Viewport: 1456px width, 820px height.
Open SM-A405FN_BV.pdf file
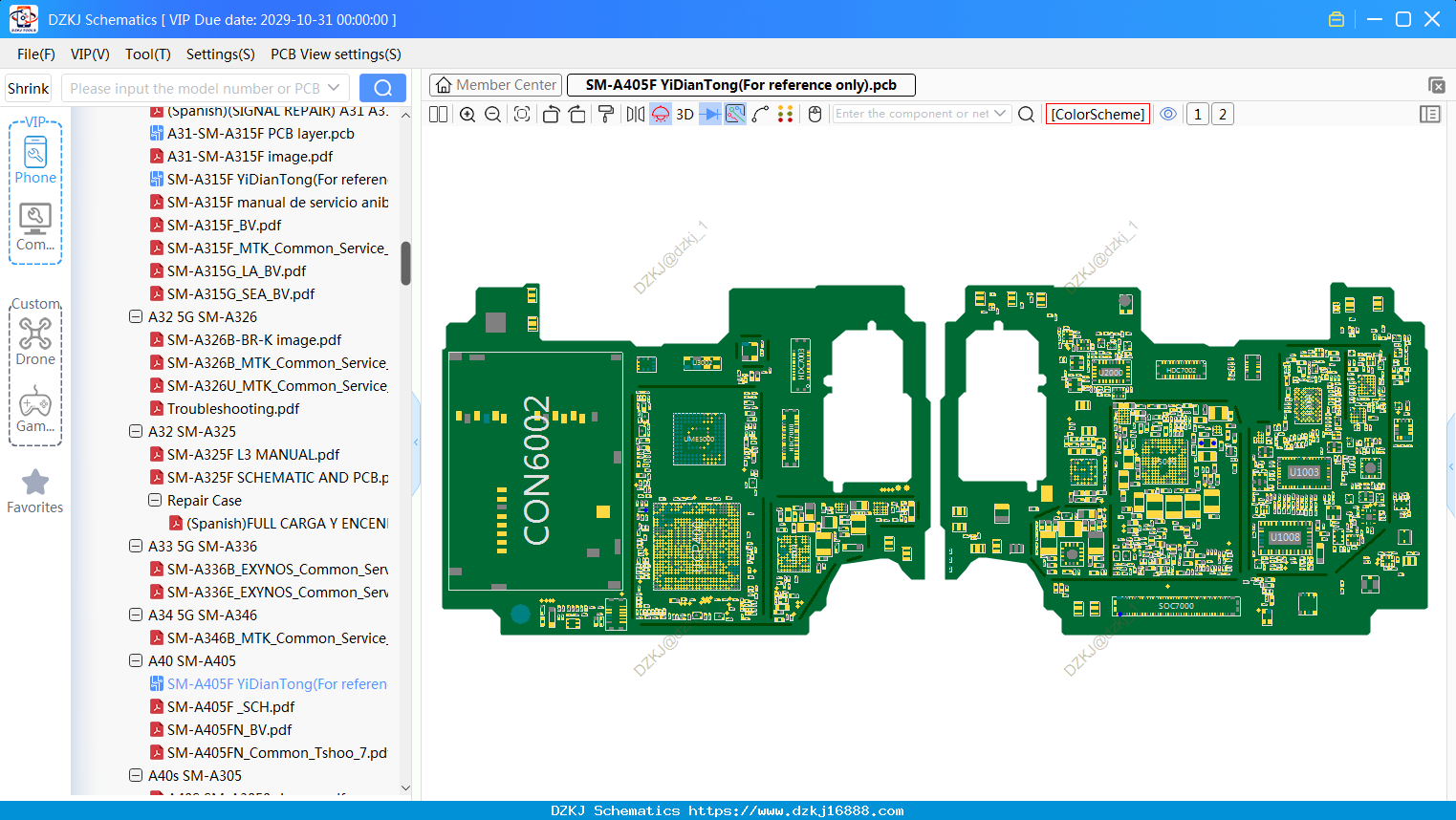coord(229,729)
